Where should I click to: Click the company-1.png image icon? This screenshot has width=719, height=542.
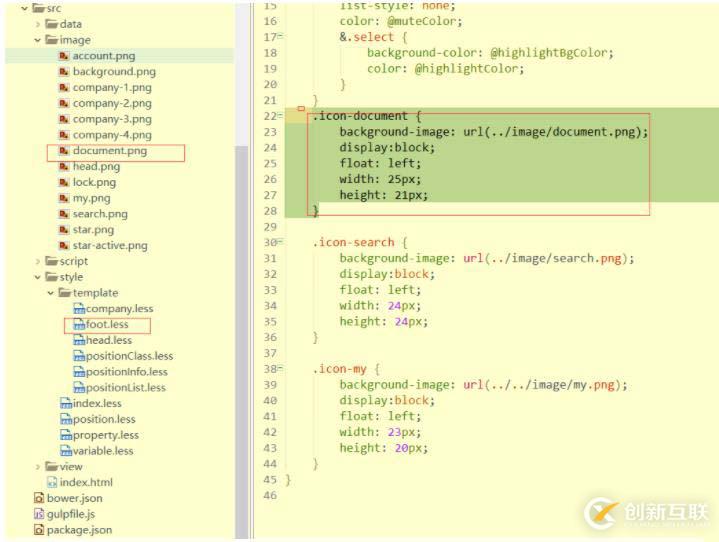click(x=64, y=88)
